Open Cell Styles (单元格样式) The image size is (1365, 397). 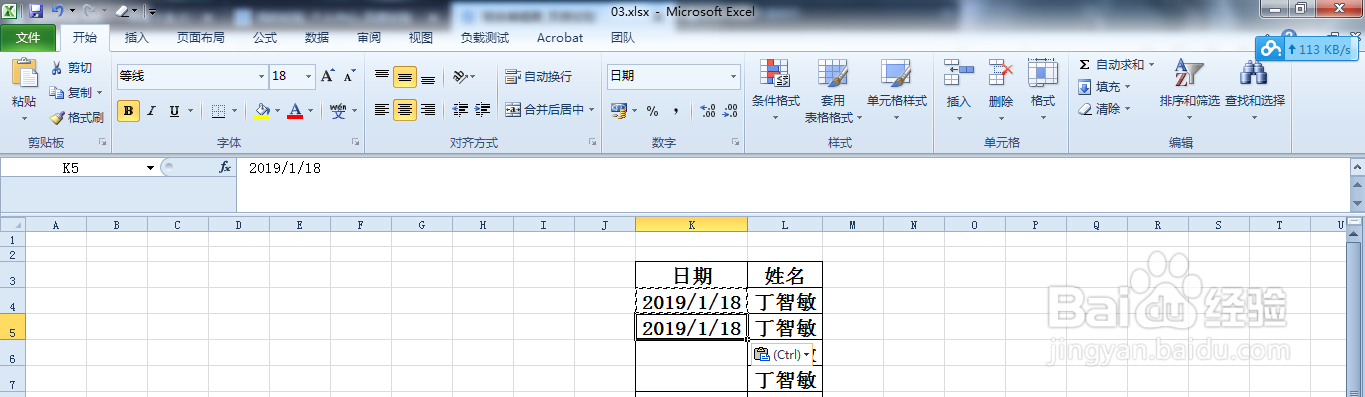pos(896,90)
